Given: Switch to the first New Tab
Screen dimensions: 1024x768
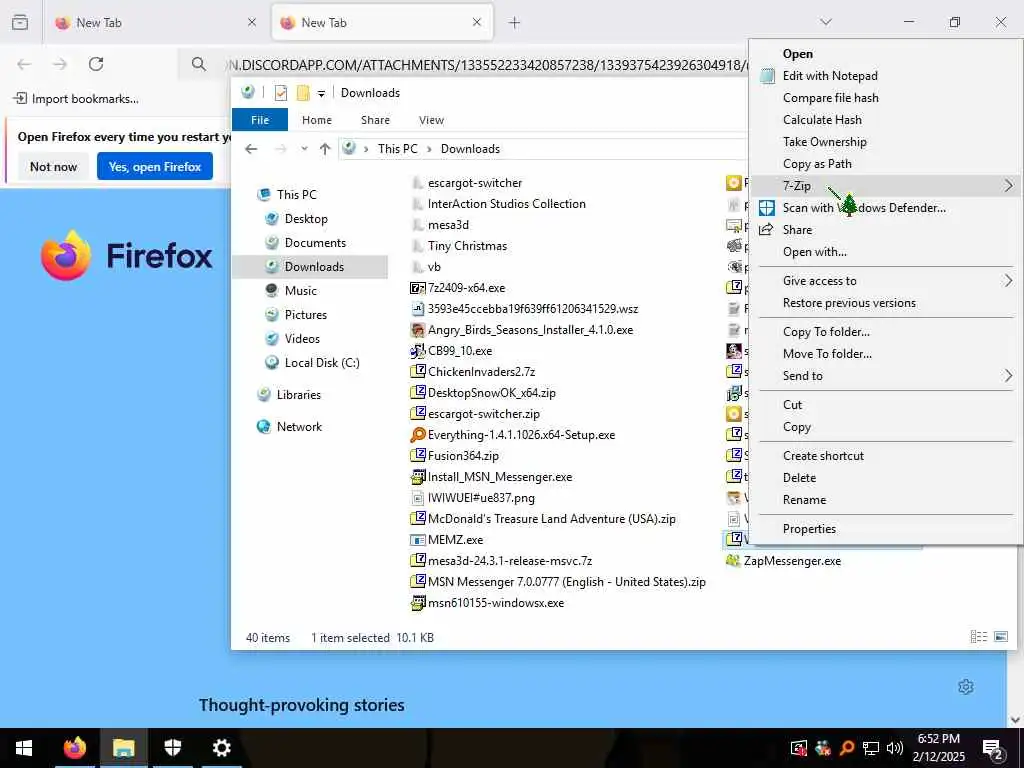Looking at the screenshot, I should [x=155, y=23].
